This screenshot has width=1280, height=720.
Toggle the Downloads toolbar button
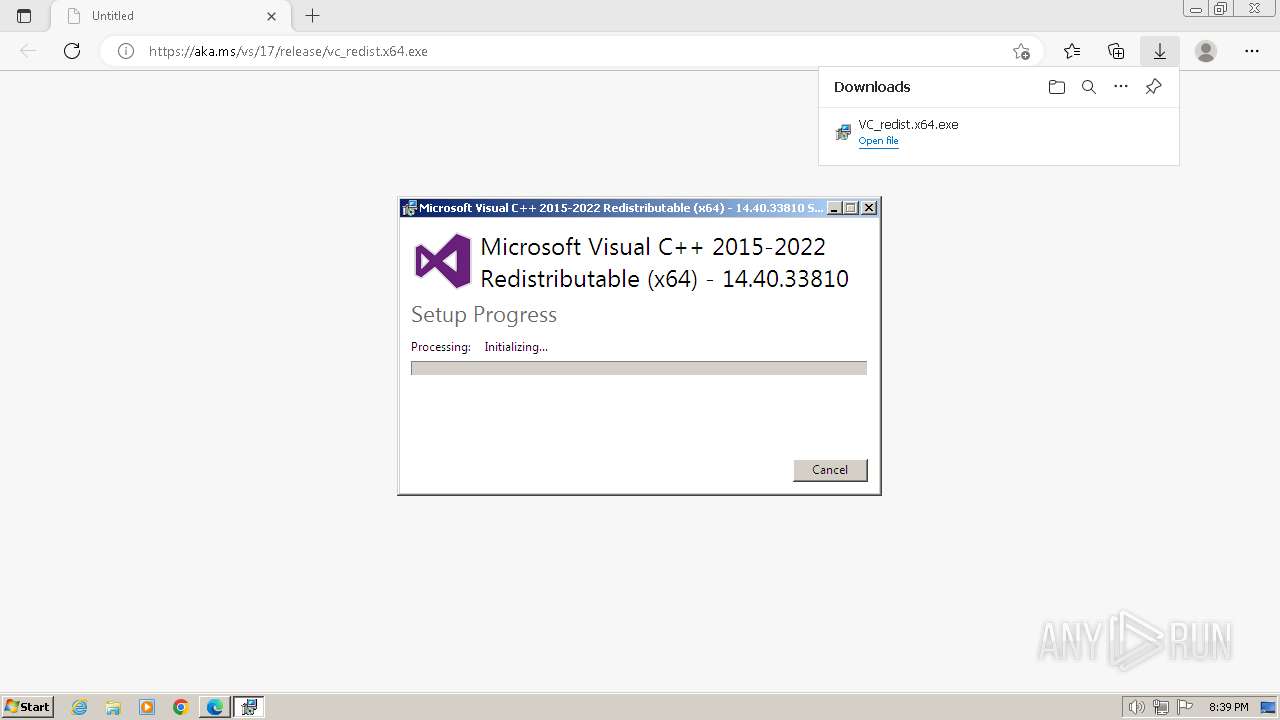pos(1160,51)
